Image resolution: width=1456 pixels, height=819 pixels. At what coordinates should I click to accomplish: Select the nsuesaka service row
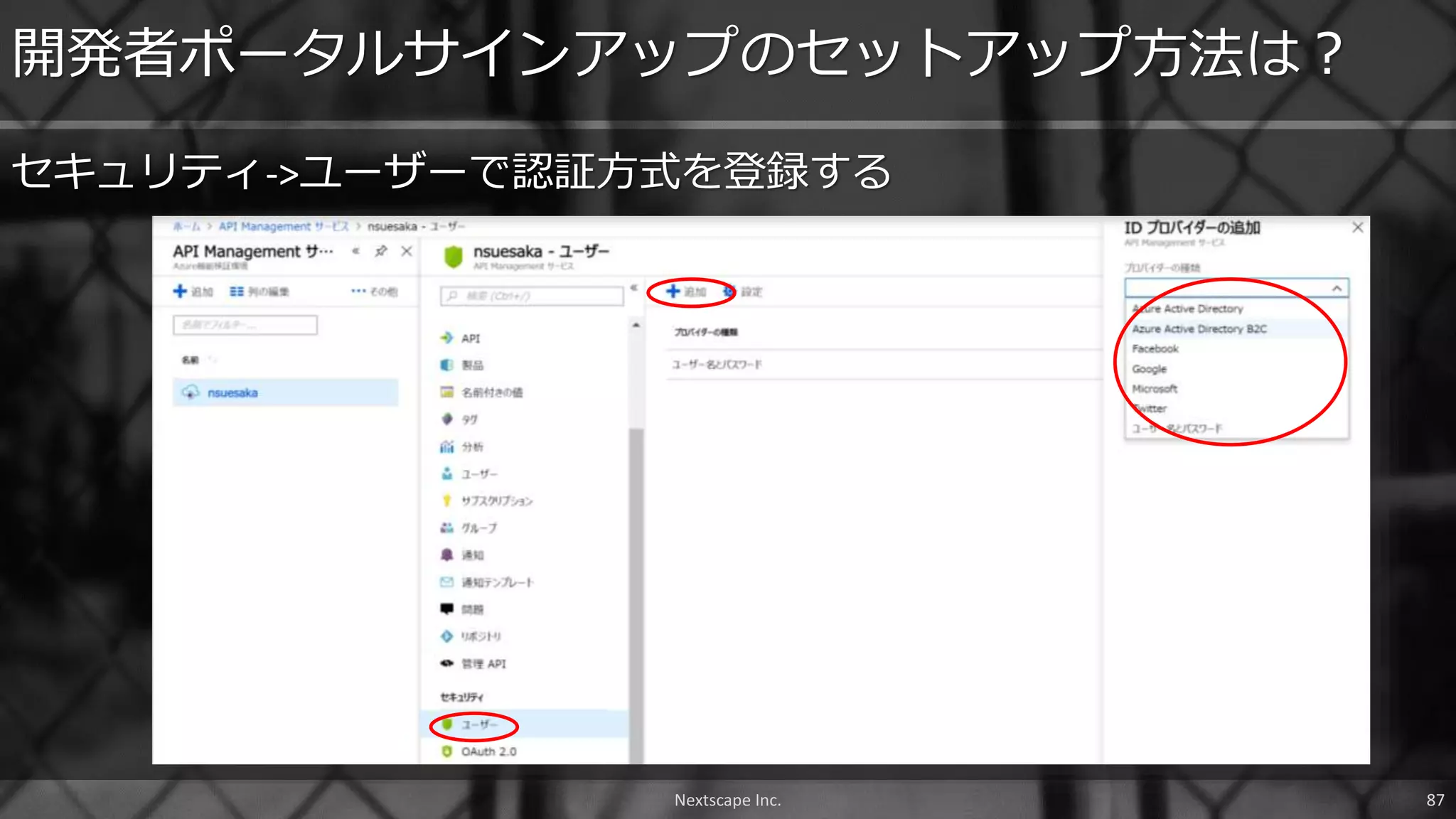[286, 392]
